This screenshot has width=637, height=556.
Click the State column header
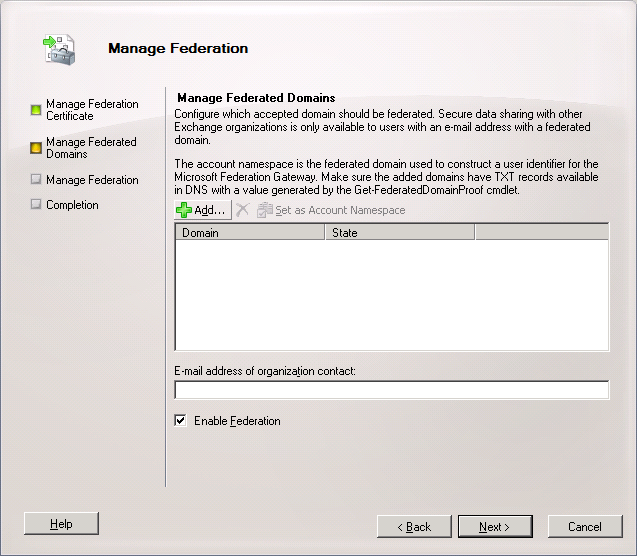[399, 233]
